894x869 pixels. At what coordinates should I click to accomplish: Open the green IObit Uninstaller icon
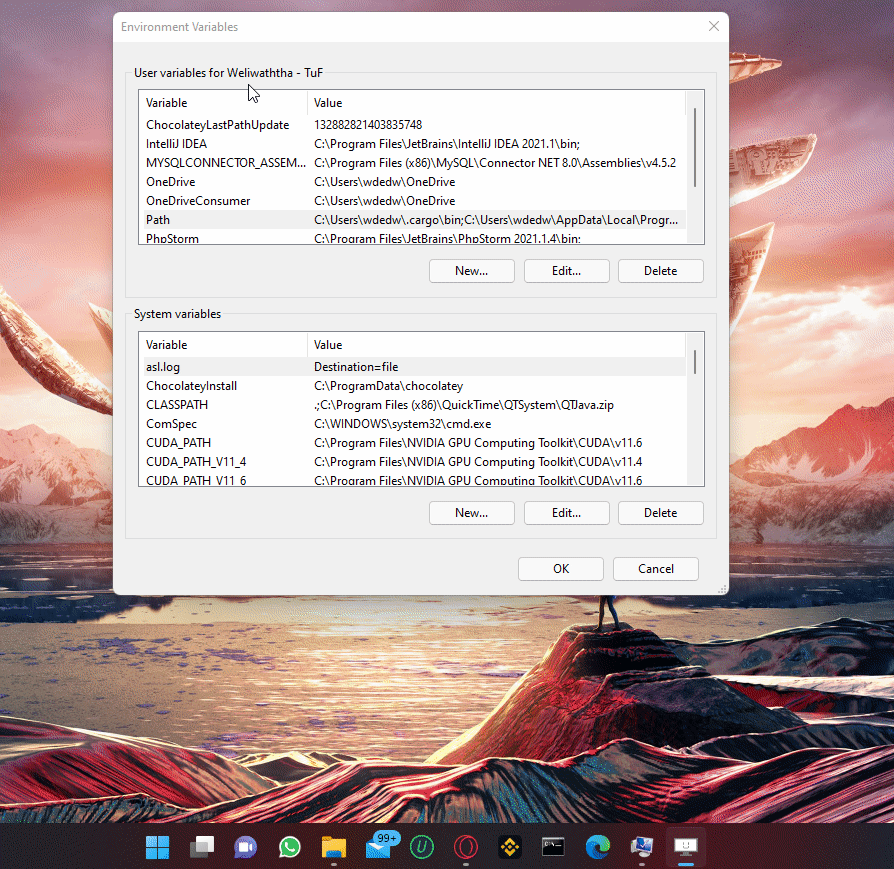pyautogui.click(x=422, y=847)
